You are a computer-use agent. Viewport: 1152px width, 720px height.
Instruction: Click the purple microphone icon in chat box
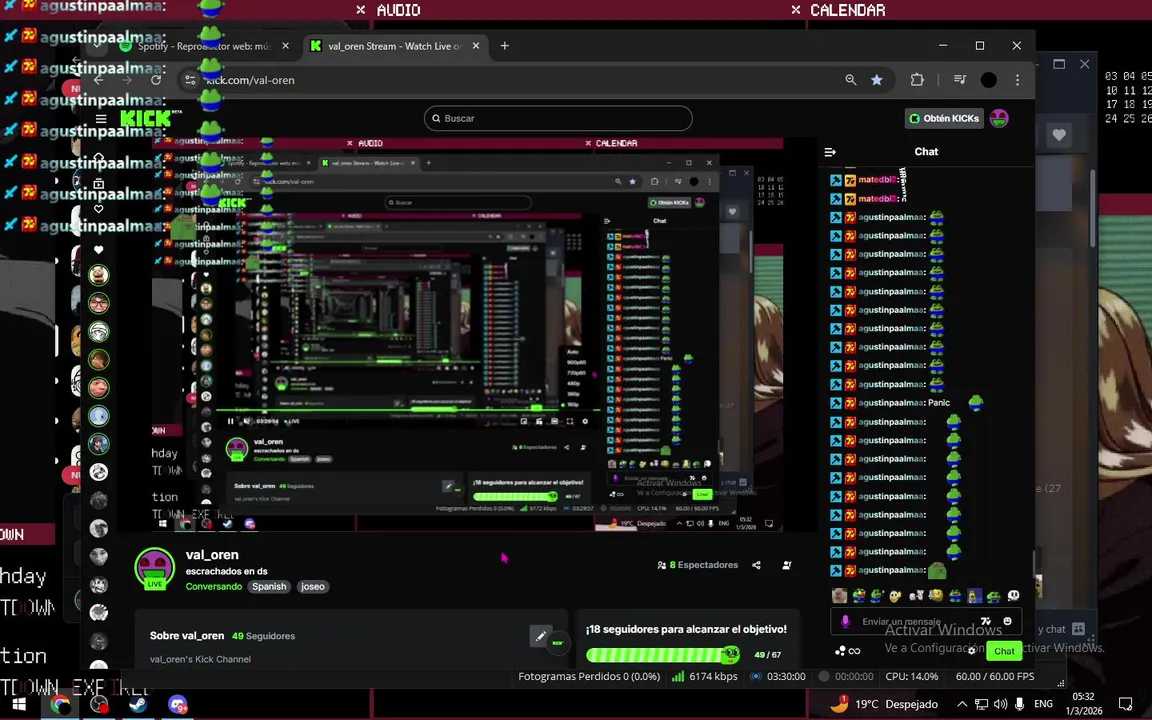tap(845, 622)
